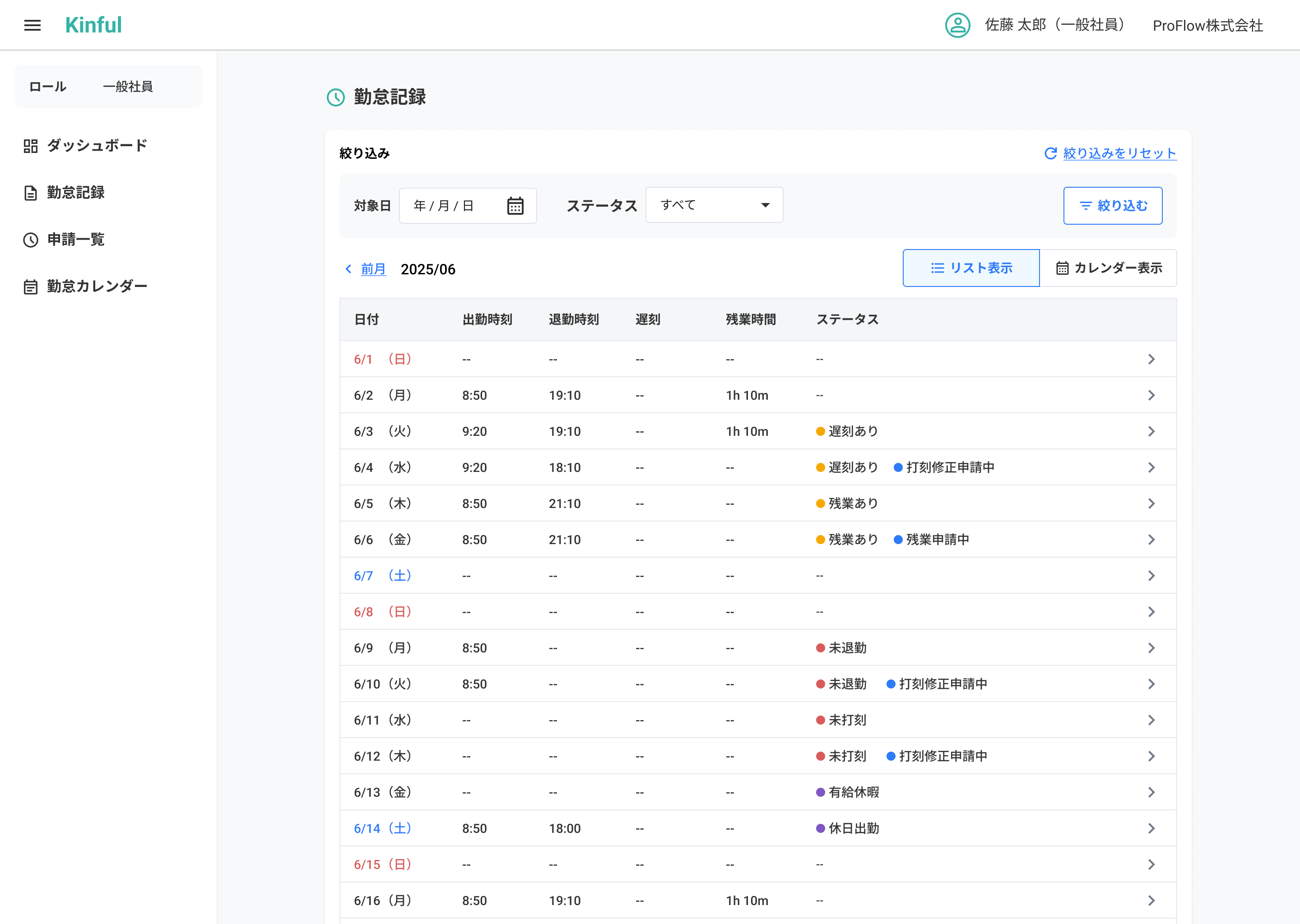Click the reset refresh icon beside 絞り込みをリセット
The height and width of the screenshot is (924, 1300).
click(1050, 153)
